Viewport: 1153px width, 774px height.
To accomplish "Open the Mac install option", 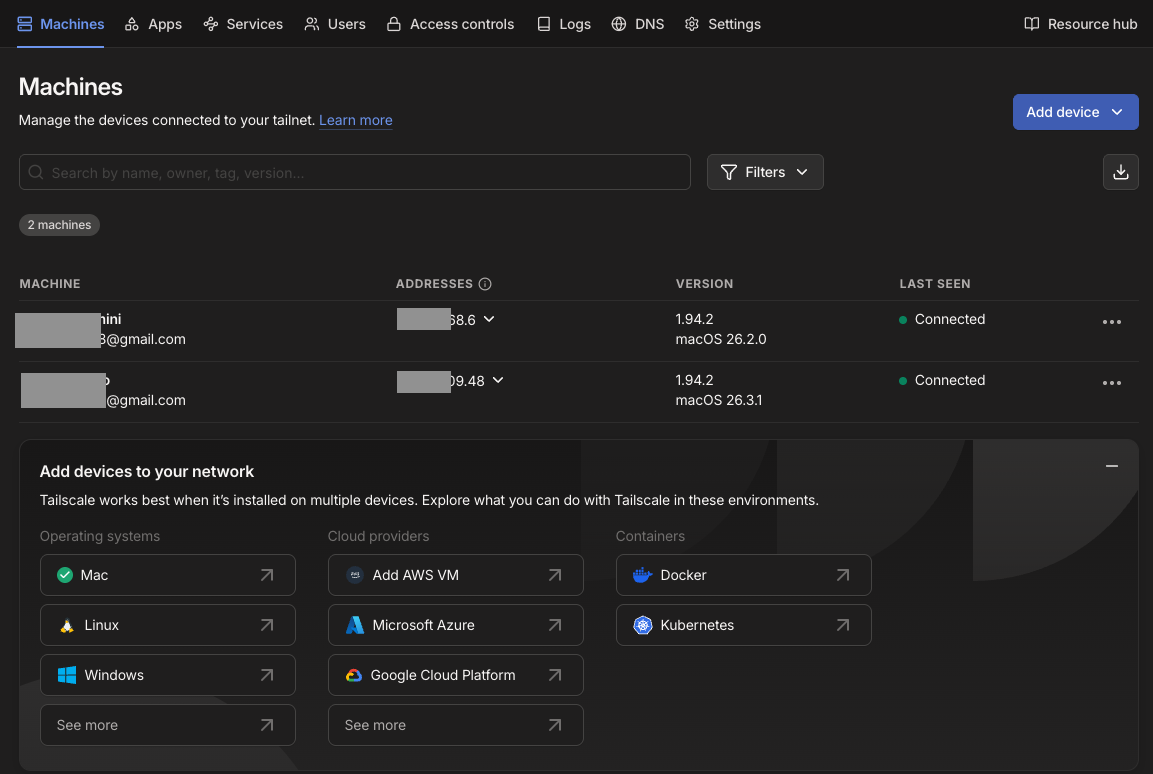I will tap(168, 575).
